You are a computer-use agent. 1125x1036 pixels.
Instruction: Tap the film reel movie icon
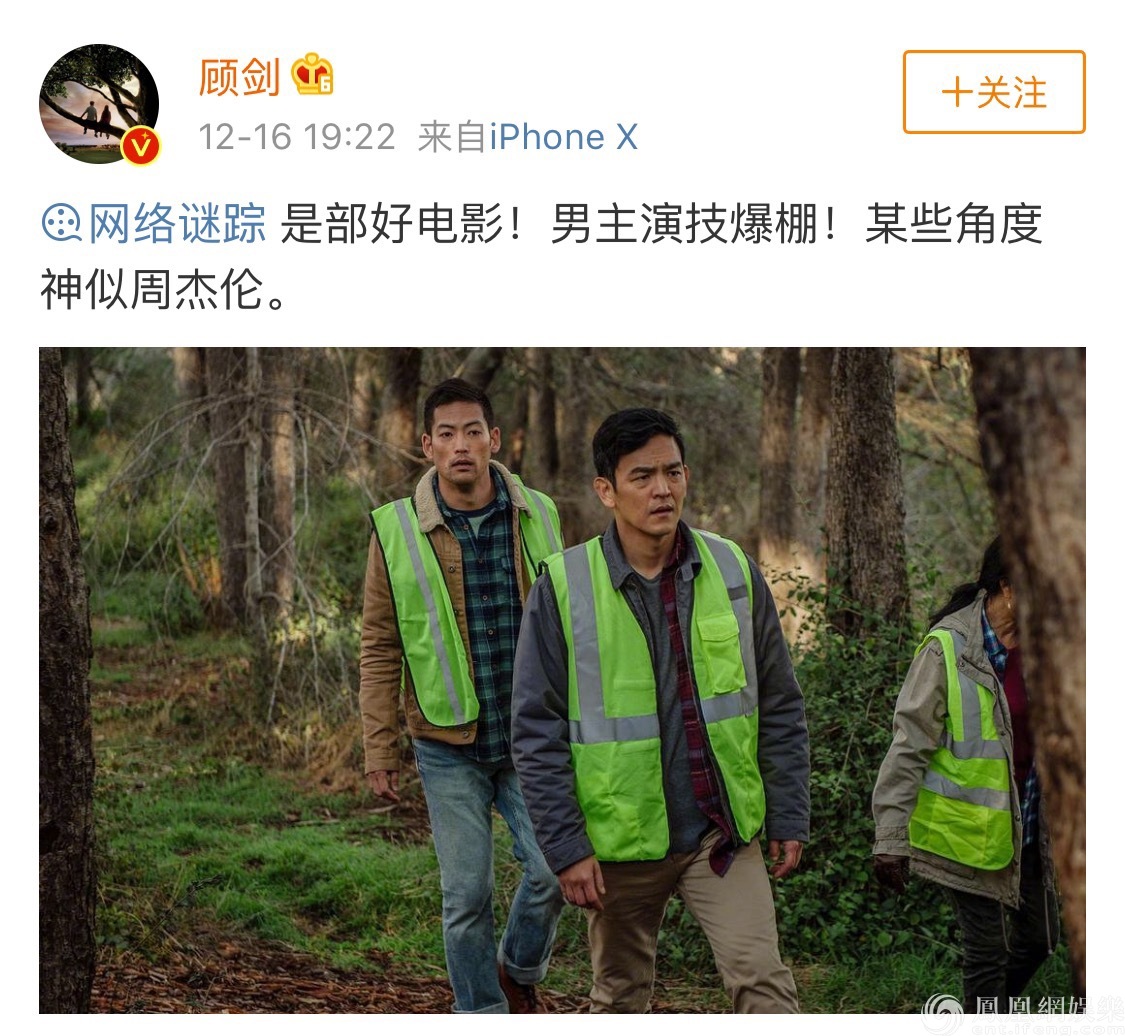[x=62, y=223]
